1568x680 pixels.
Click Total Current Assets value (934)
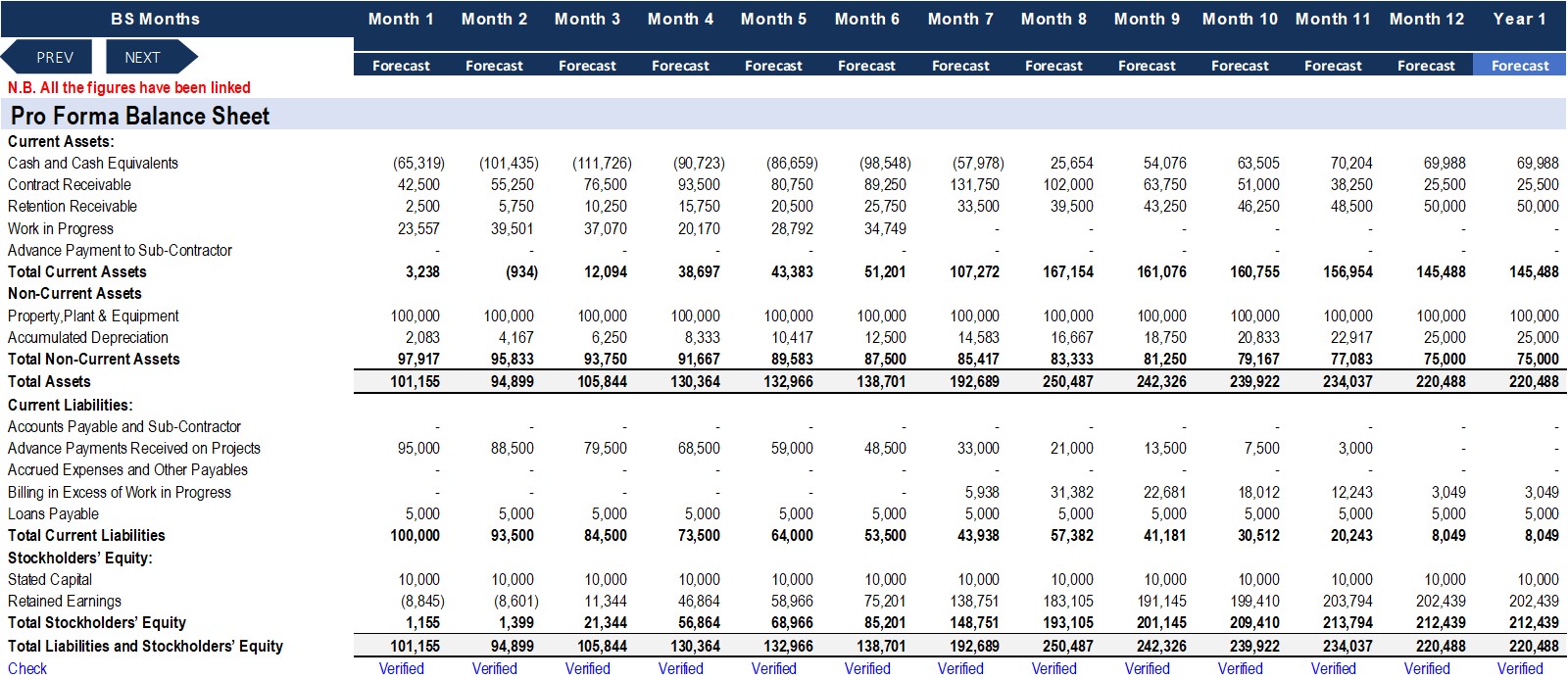point(521,271)
